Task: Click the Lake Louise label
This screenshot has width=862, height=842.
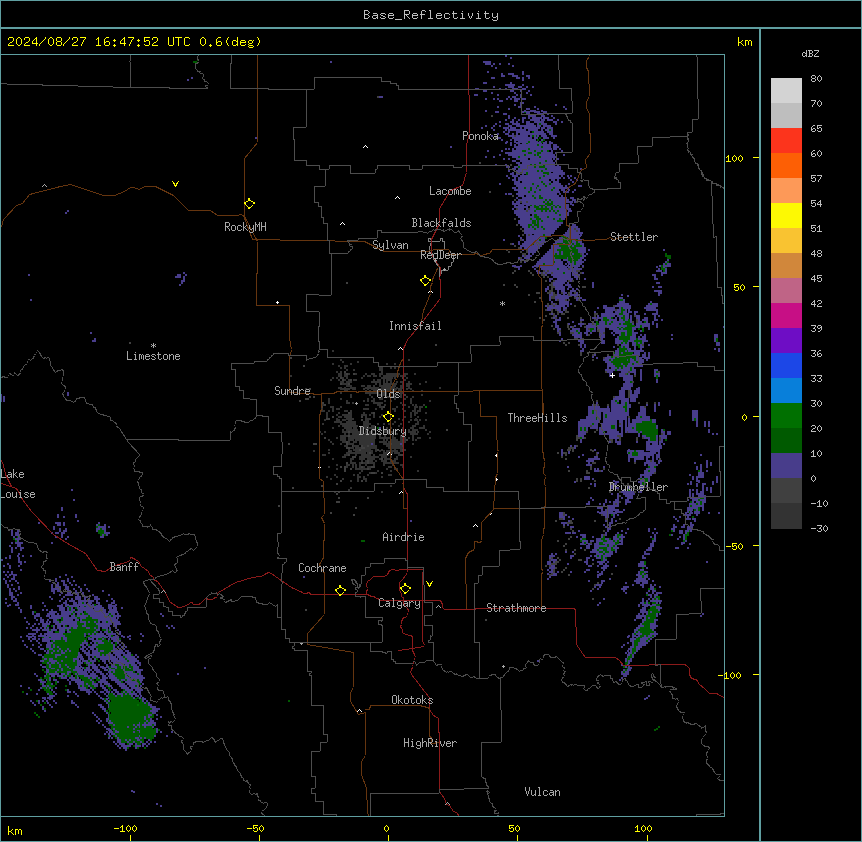Action: (18, 484)
